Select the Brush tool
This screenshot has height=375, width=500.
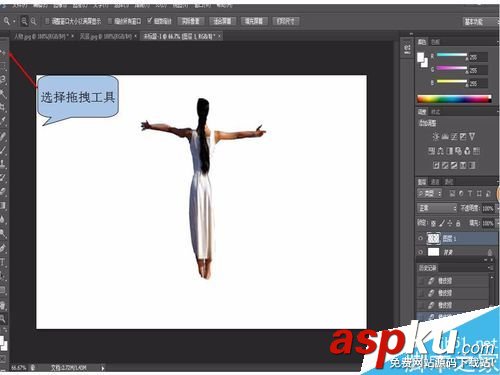(x=3, y=149)
